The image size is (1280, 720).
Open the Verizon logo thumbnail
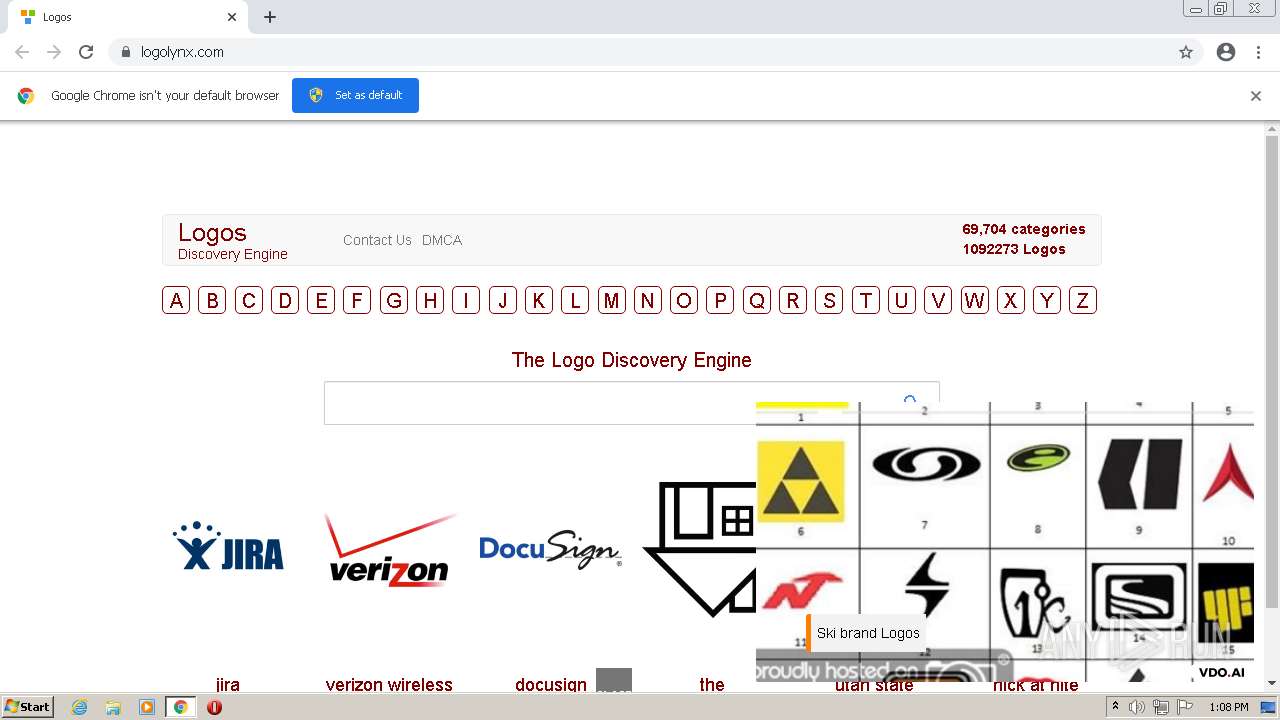(389, 550)
